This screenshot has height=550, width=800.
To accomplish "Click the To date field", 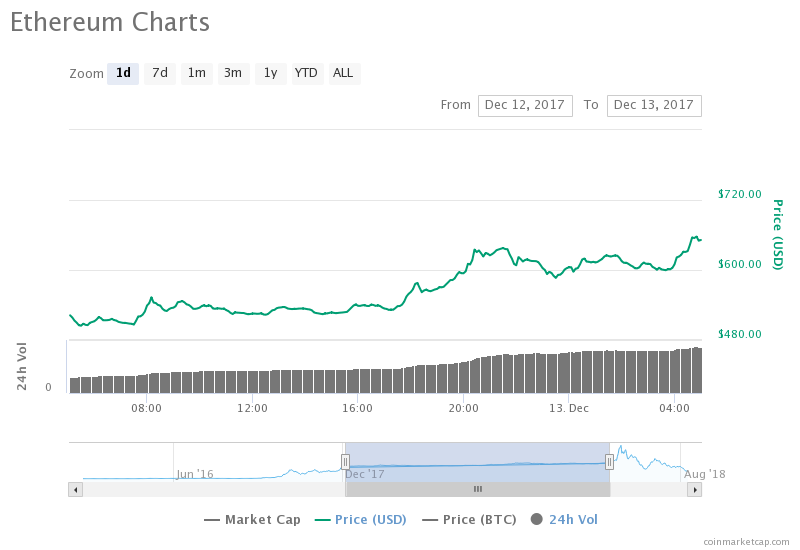I will [x=654, y=105].
